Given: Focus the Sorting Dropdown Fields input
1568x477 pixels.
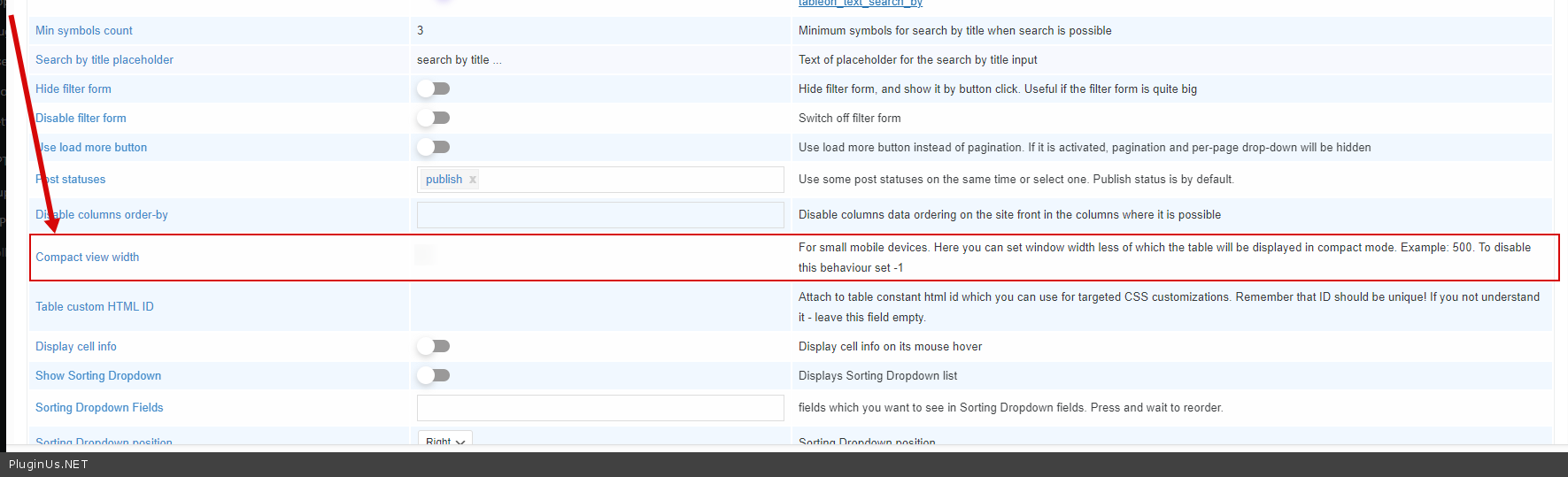Looking at the screenshot, I should [600, 408].
